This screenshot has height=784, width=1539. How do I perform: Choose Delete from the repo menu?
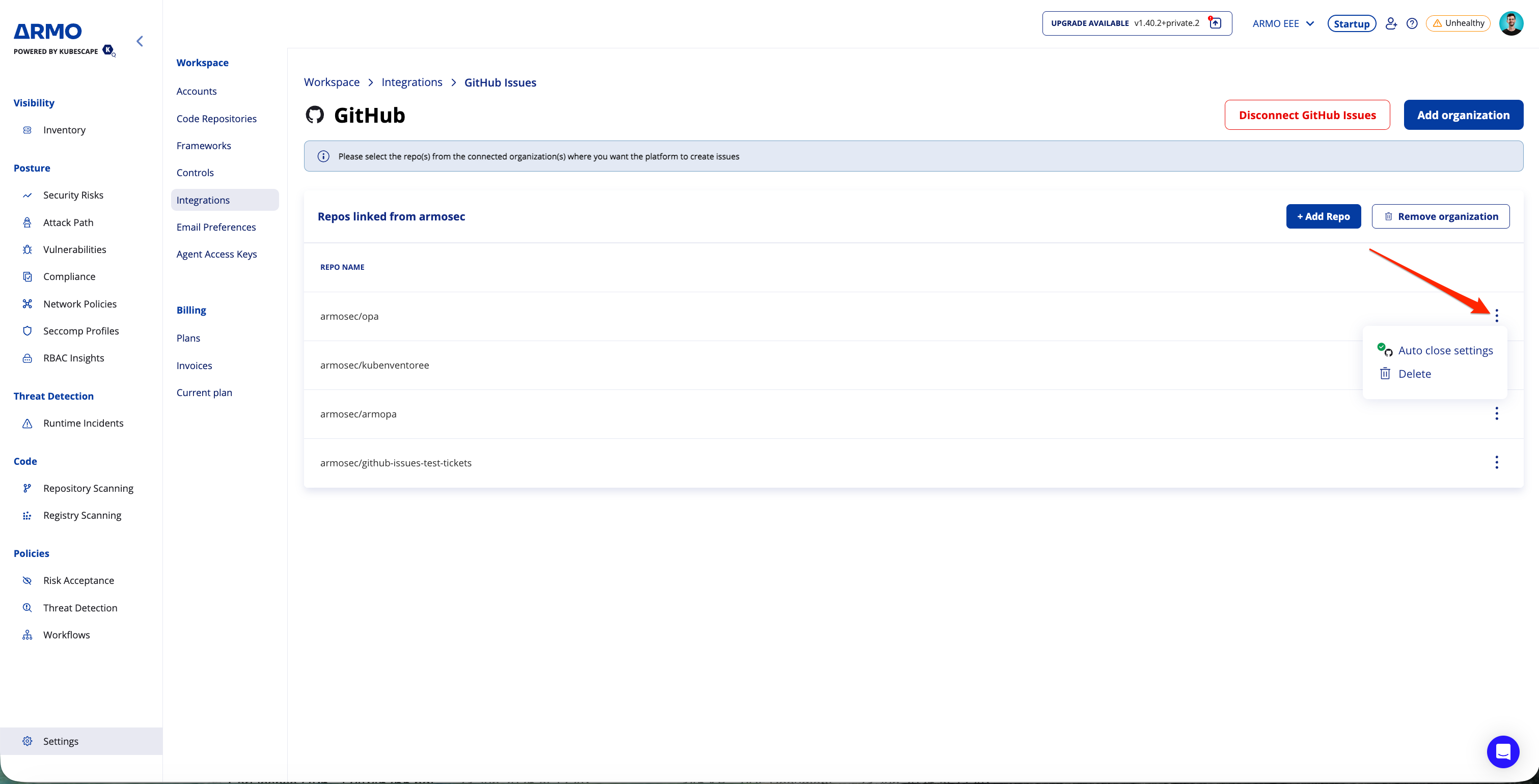click(x=1405, y=374)
